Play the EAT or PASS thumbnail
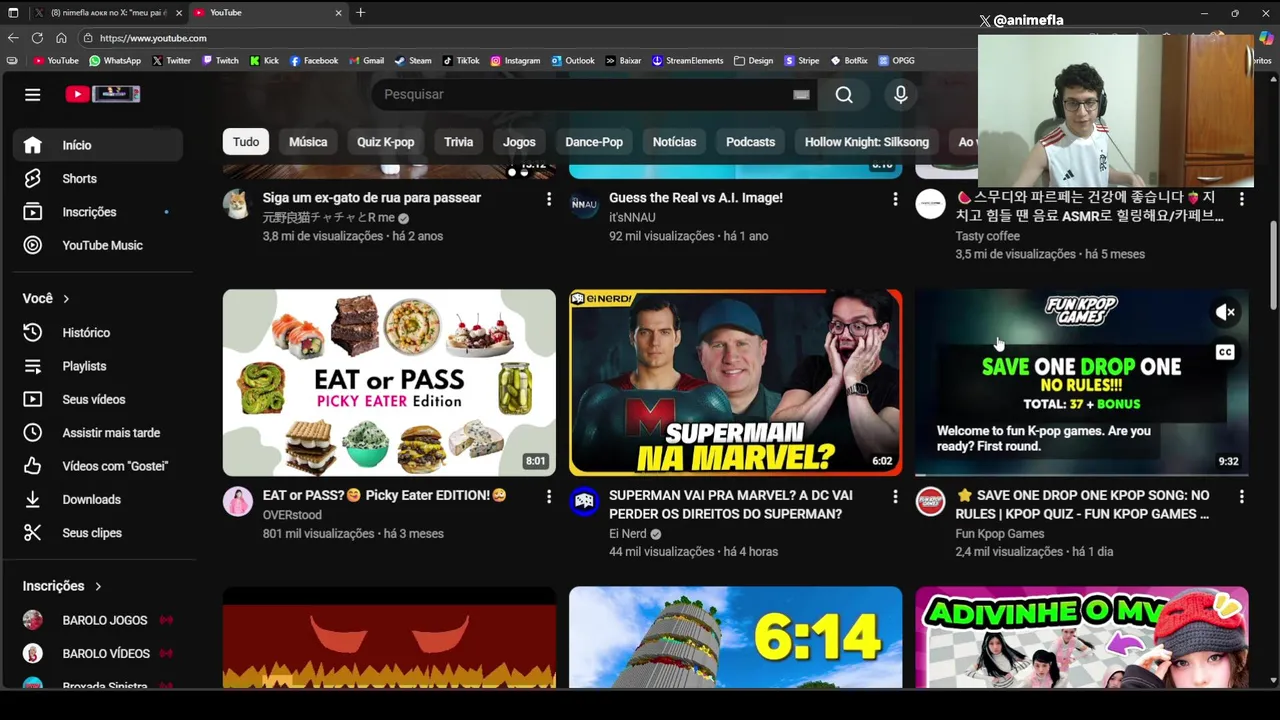This screenshot has height=720, width=1280. tap(389, 383)
